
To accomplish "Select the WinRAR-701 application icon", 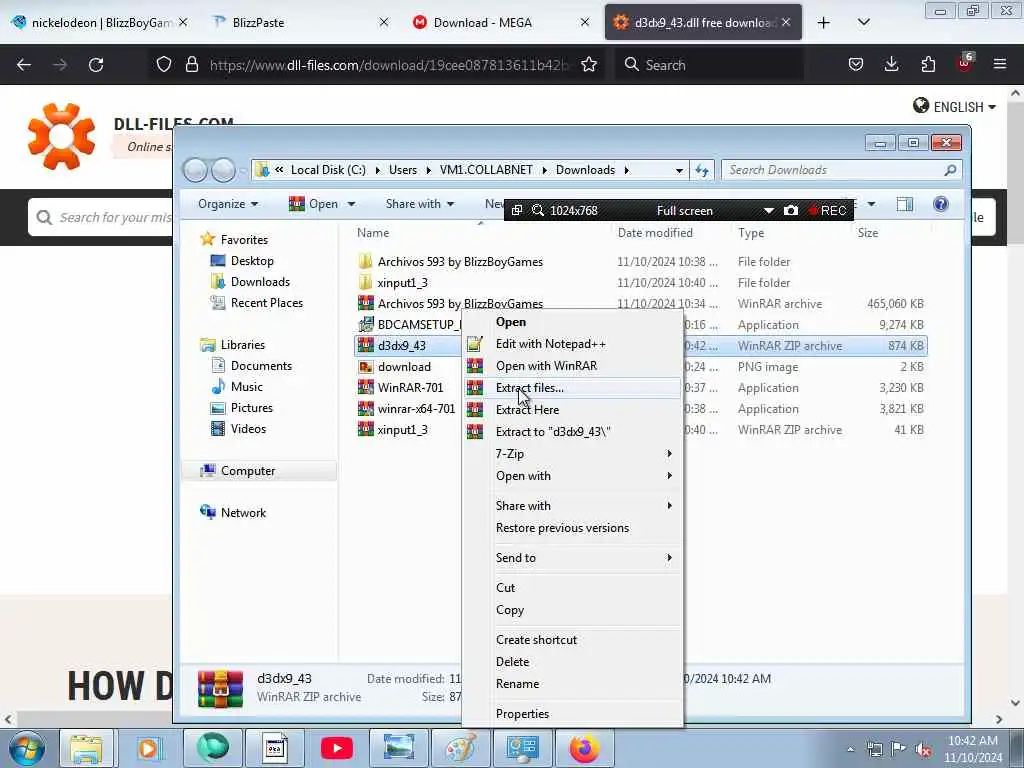I will point(366,388).
